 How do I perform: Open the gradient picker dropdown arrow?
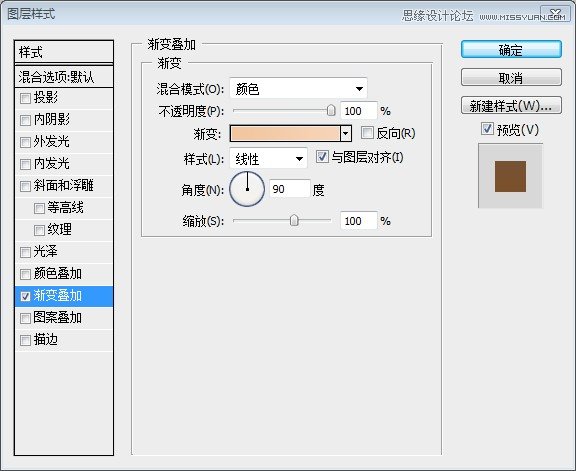click(x=346, y=133)
